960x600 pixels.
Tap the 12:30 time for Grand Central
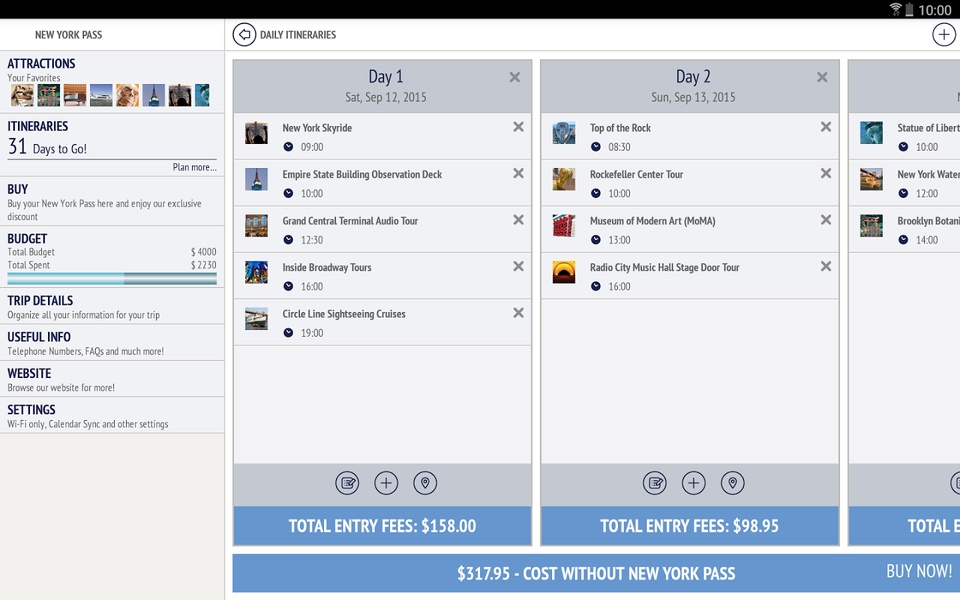point(312,240)
